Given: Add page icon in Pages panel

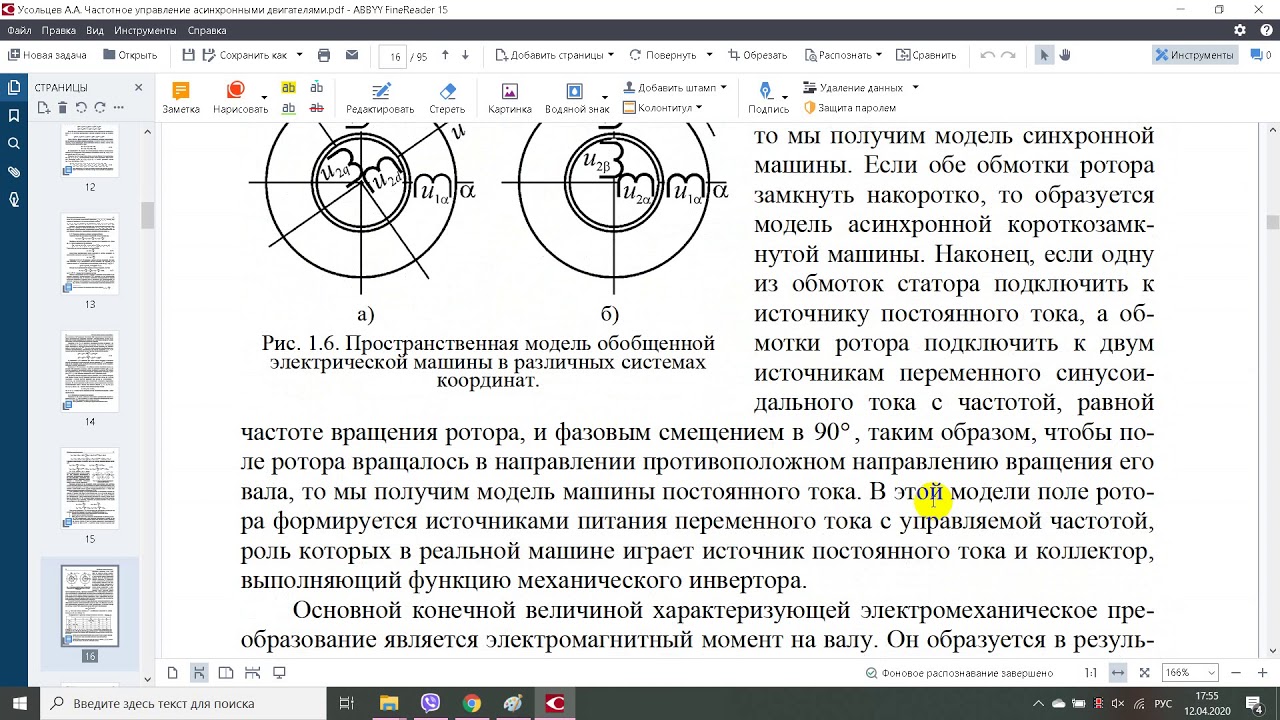Looking at the screenshot, I should (43, 107).
